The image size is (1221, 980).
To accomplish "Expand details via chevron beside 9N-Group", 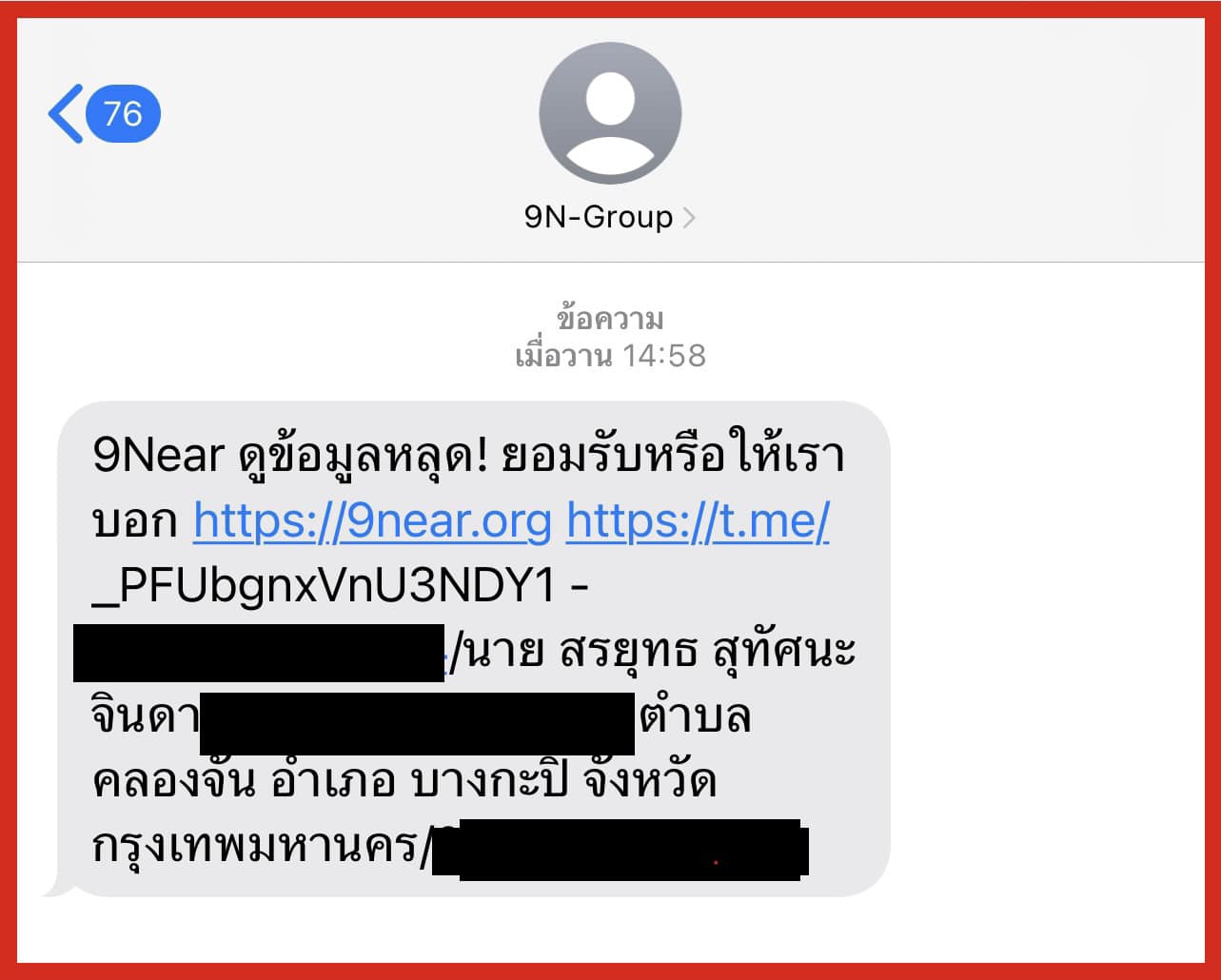I will [x=689, y=218].
